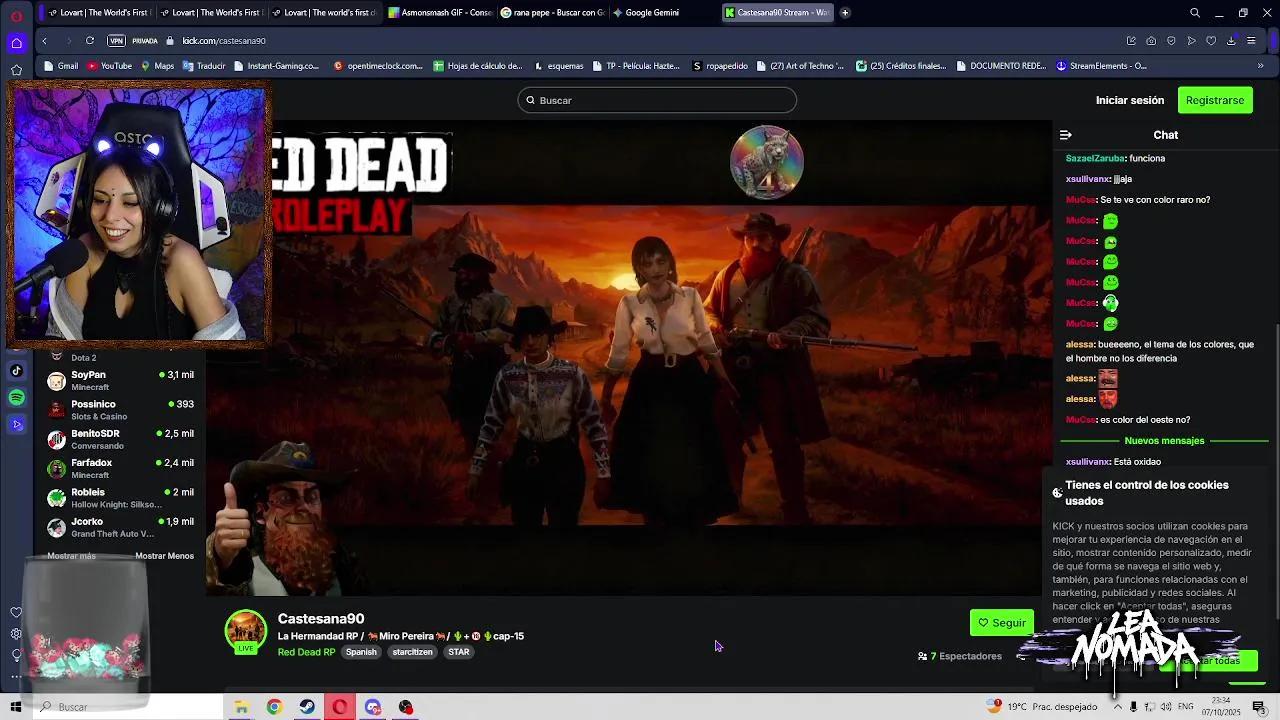Open xsullivanx username at chat bottom

1087,462
